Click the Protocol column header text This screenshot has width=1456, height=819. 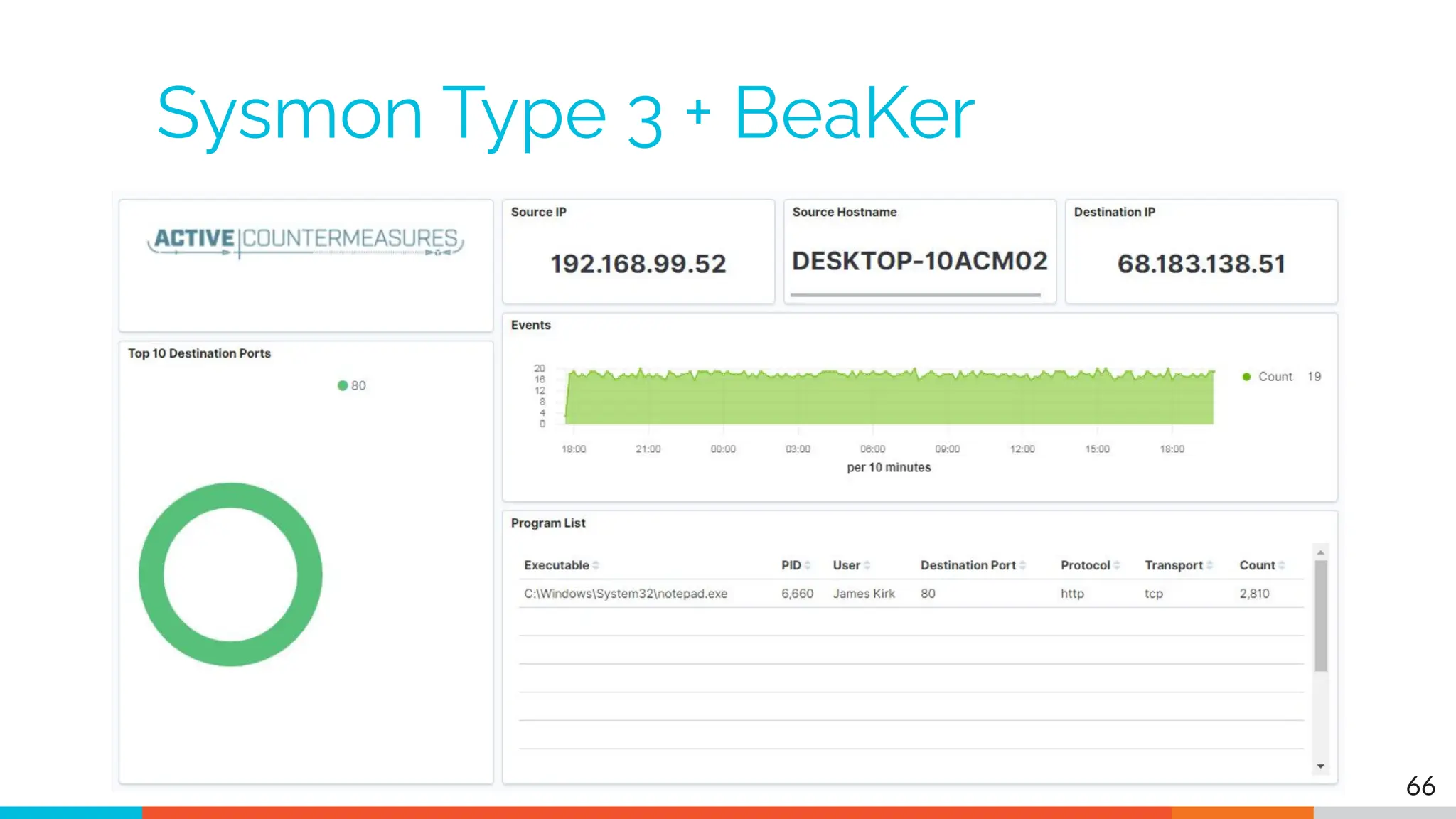pyautogui.click(x=1086, y=566)
